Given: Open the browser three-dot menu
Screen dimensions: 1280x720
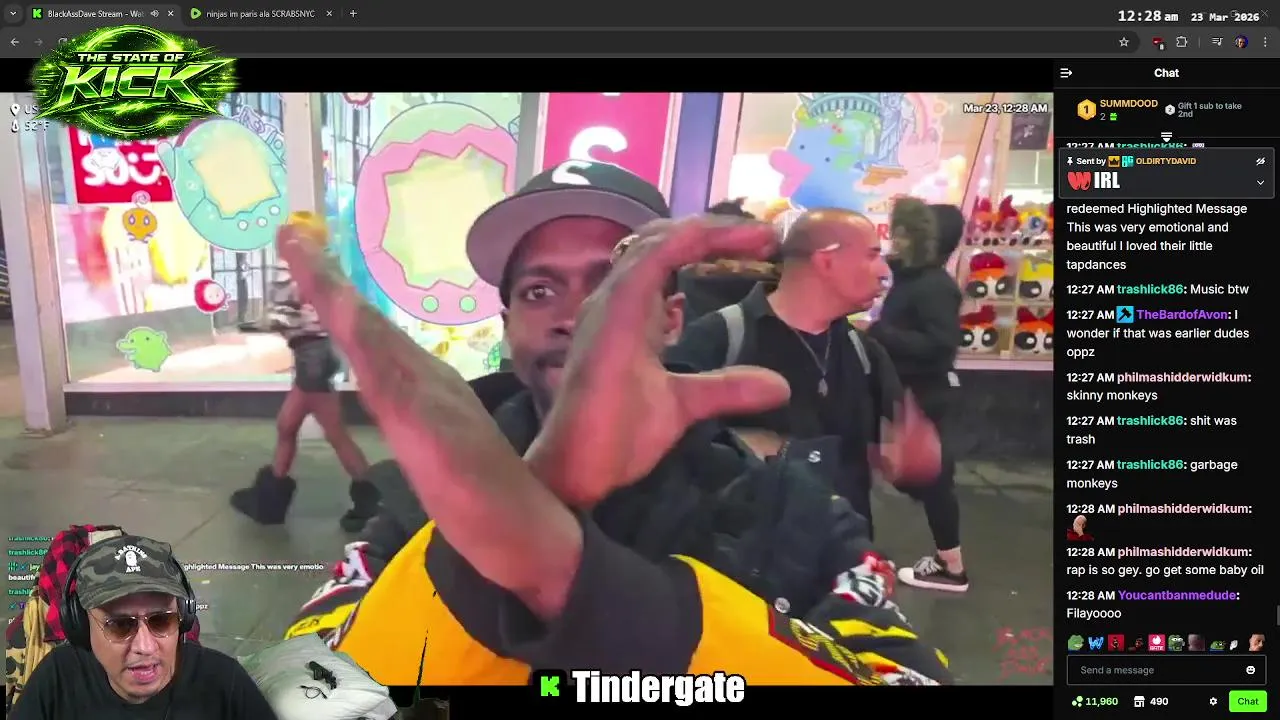Looking at the screenshot, I should tap(1266, 42).
